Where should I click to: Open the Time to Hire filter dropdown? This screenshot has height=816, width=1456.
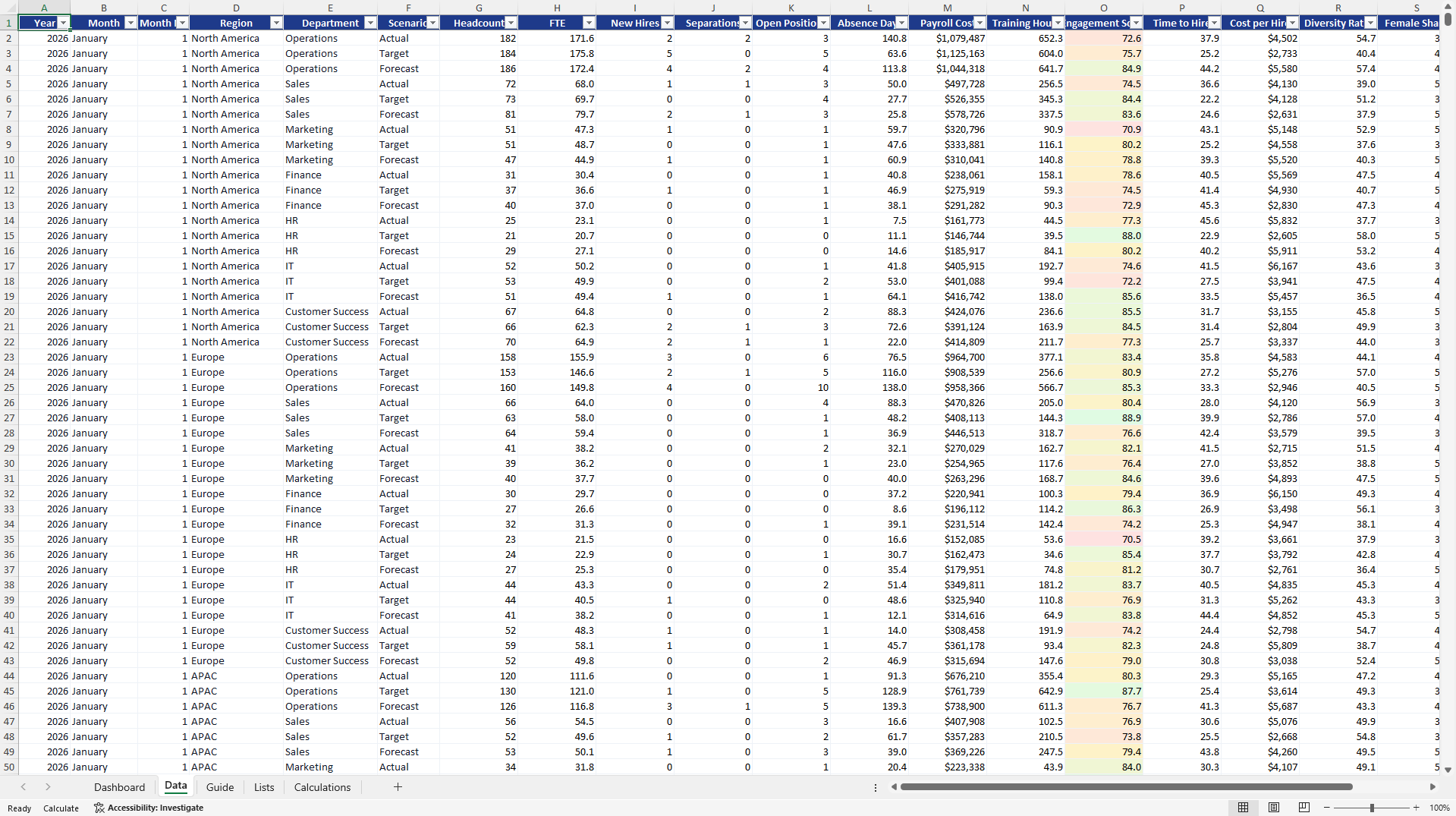tap(1214, 23)
